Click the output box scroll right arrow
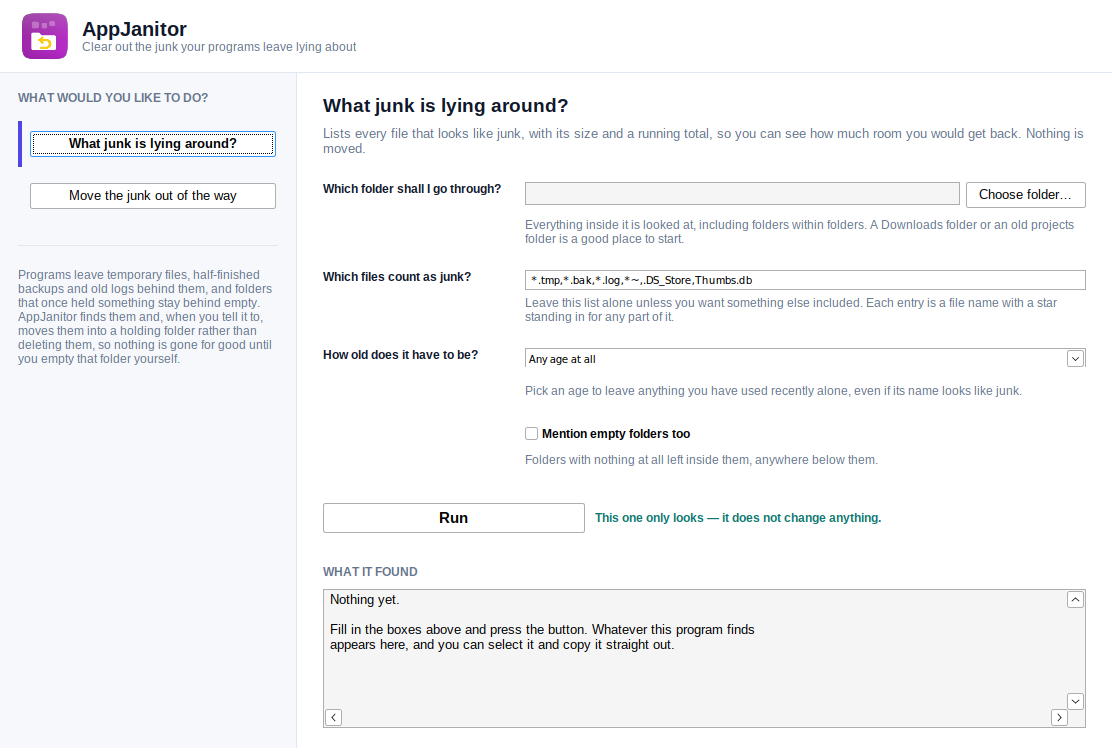 [x=1059, y=718]
